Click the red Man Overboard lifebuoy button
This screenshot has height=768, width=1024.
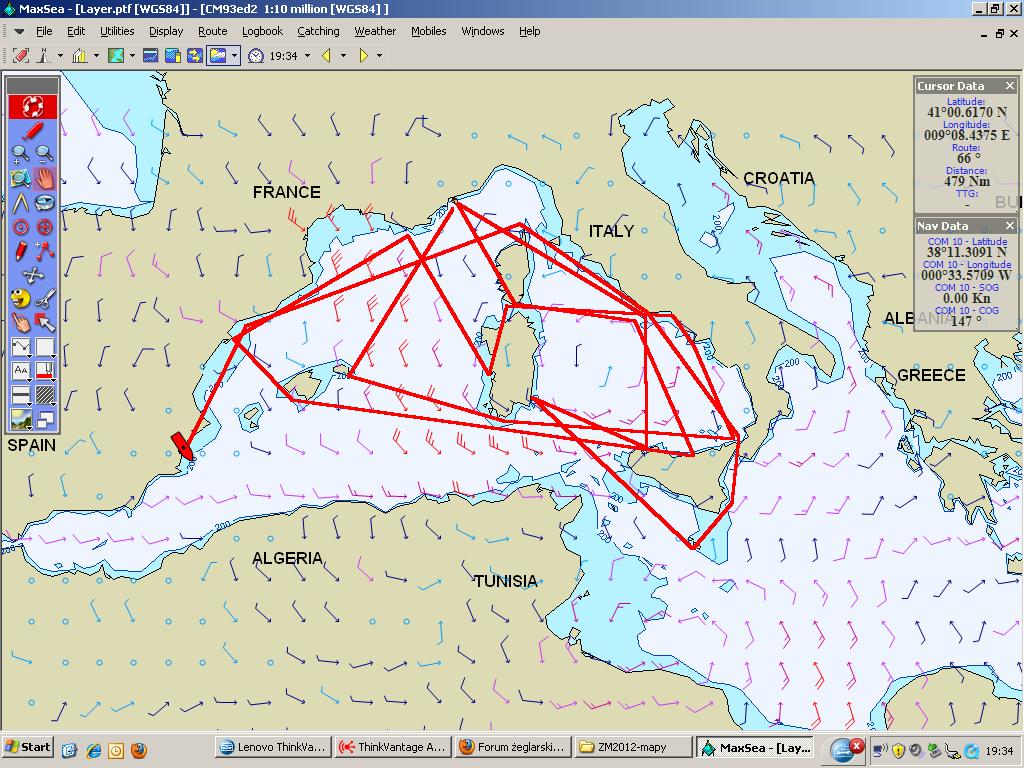[33, 106]
